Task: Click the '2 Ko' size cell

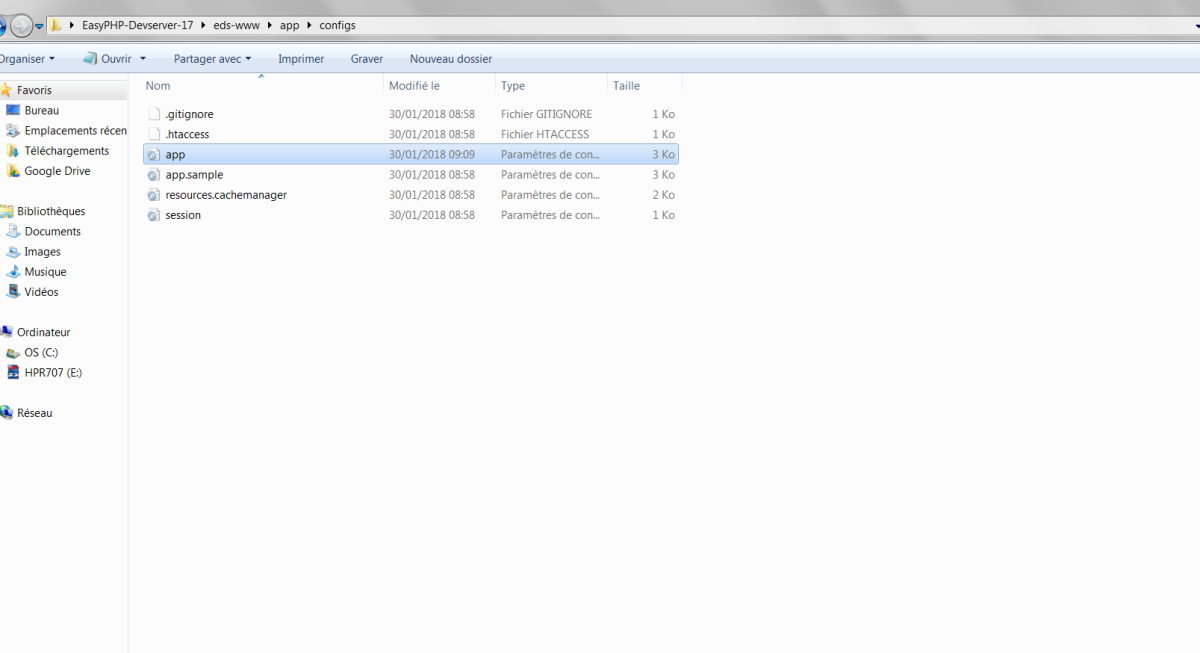Action: pyautogui.click(x=664, y=195)
